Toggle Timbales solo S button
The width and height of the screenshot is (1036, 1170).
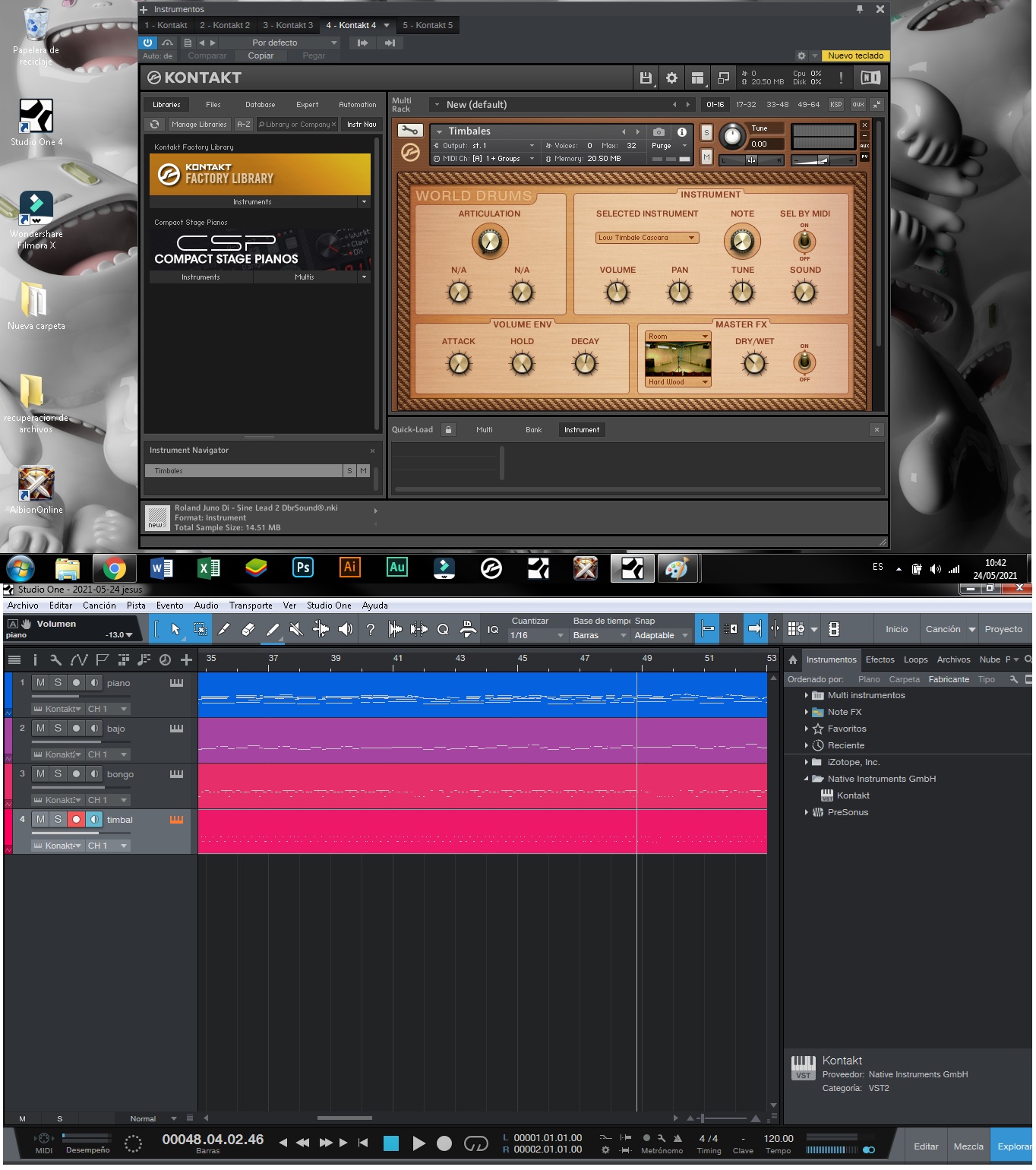point(707,133)
